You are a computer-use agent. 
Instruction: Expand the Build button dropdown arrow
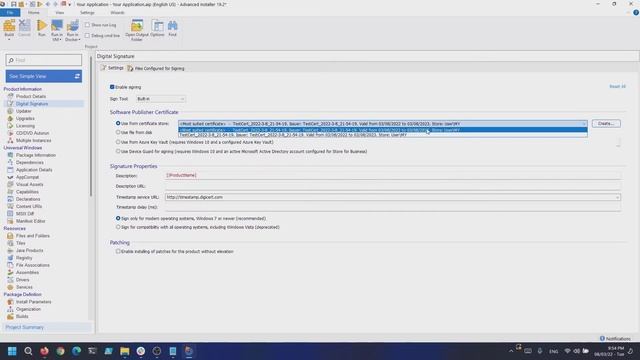(x=9, y=39)
